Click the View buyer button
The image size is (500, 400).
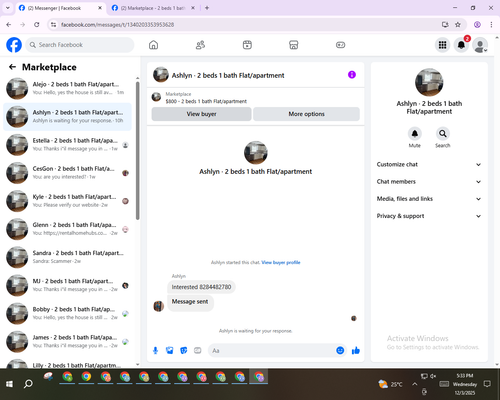[201, 114]
